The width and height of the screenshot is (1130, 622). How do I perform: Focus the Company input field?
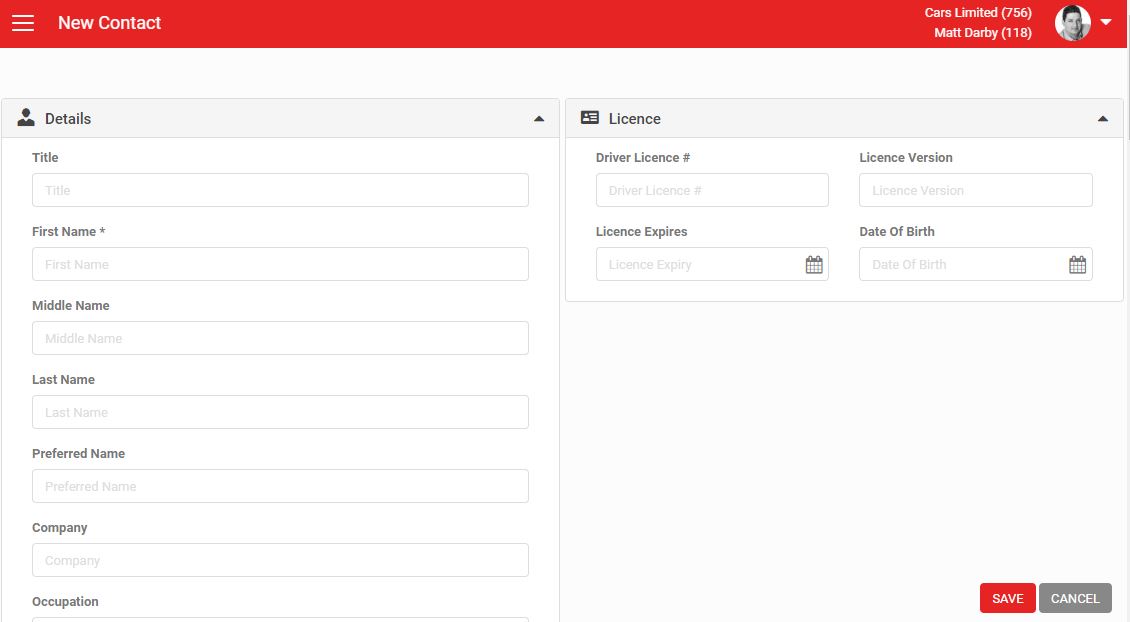[x=280, y=560]
